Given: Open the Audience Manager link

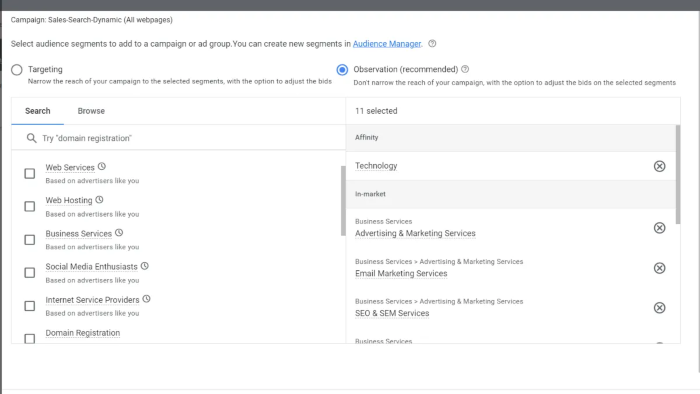Looking at the screenshot, I should click(x=387, y=44).
